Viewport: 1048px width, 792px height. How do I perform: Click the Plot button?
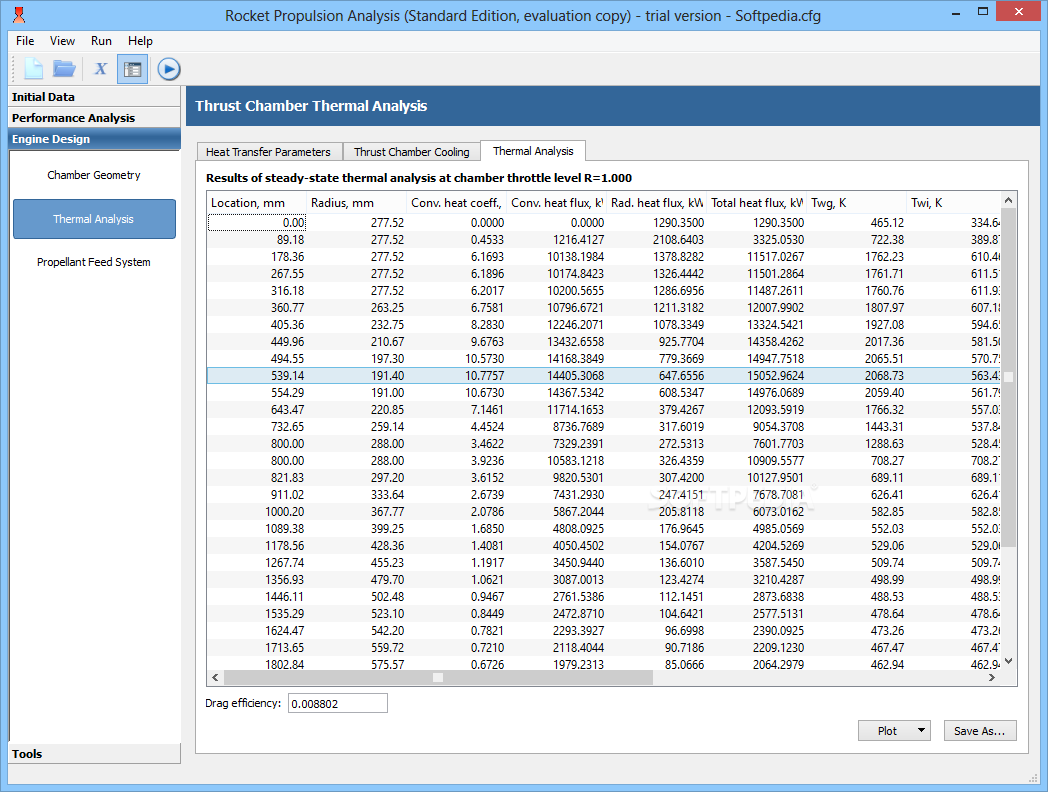(887, 731)
